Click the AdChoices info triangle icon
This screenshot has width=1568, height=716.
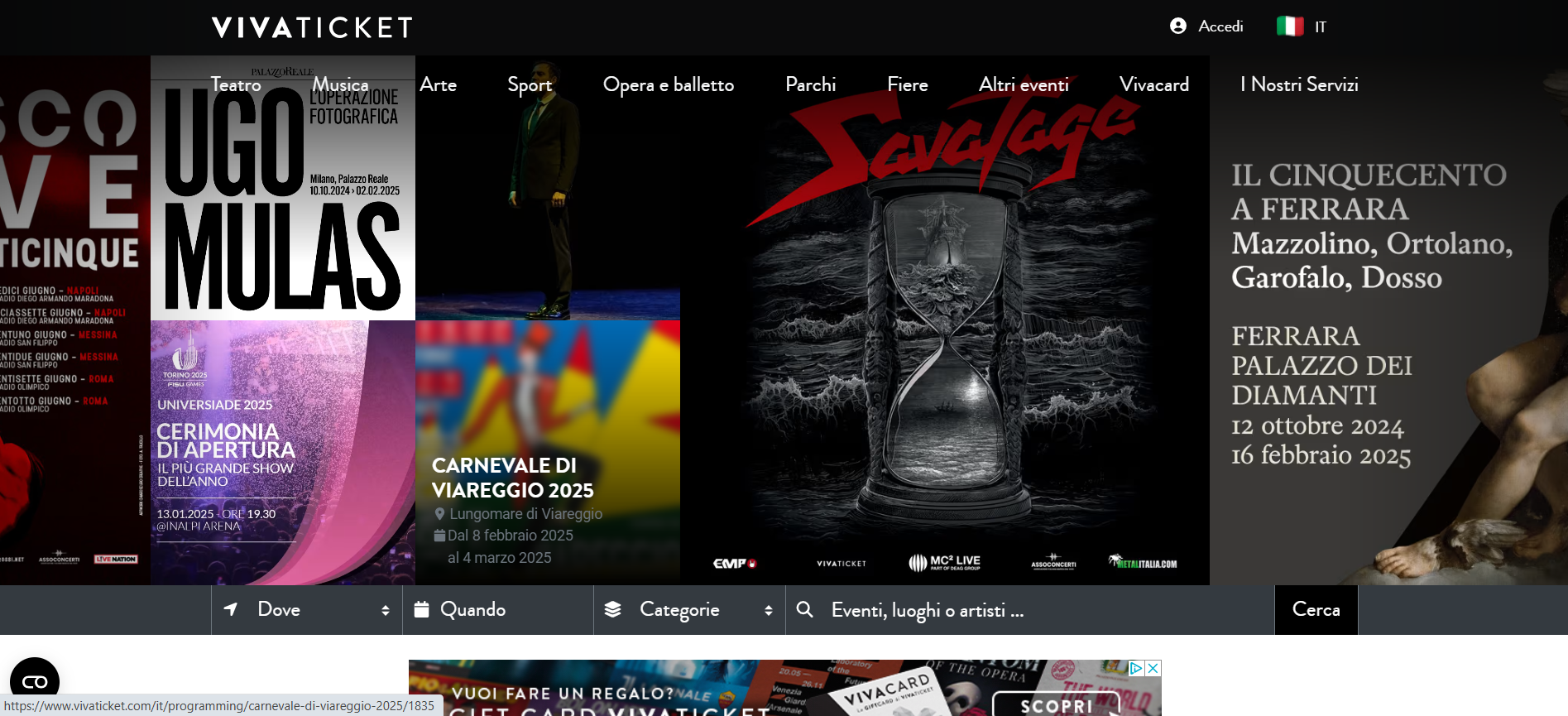click(1136, 668)
